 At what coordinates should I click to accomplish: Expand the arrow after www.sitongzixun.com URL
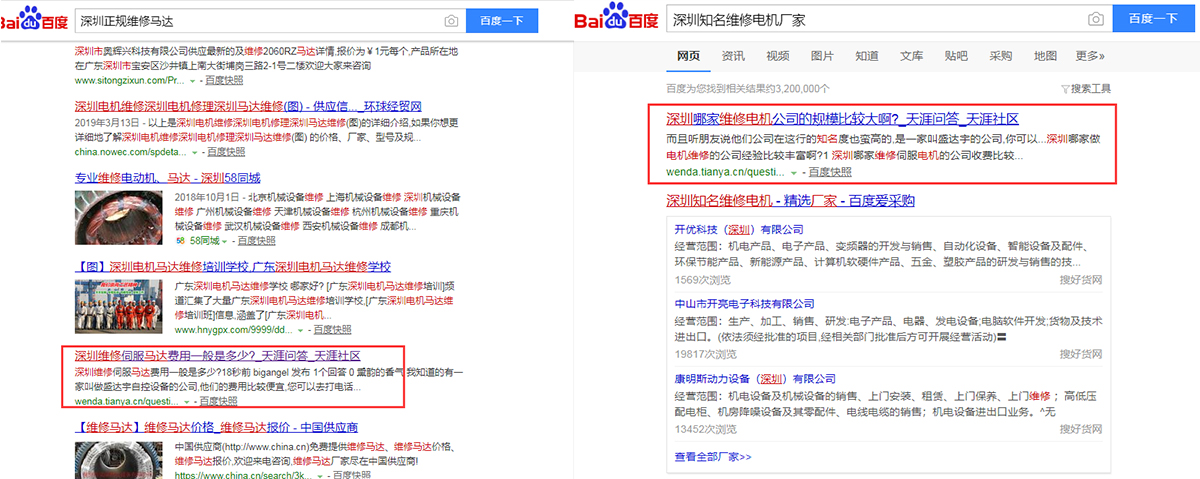(x=194, y=79)
